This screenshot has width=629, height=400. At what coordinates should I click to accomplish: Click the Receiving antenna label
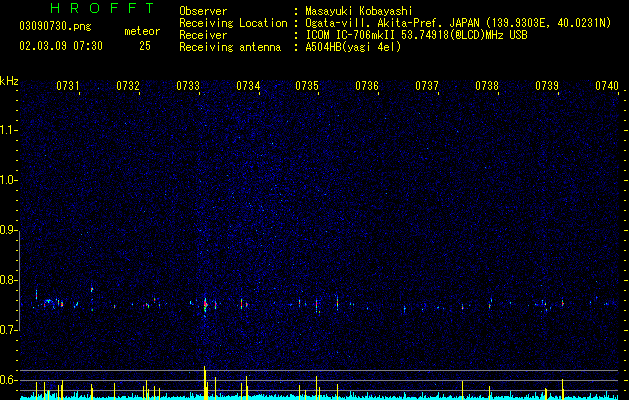pyautogui.click(x=230, y=47)
